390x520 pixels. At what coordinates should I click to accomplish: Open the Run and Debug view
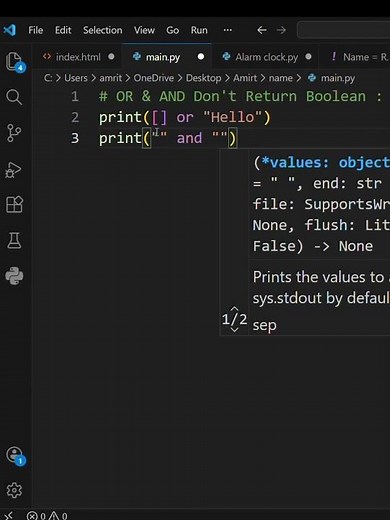tap(14, 170)
